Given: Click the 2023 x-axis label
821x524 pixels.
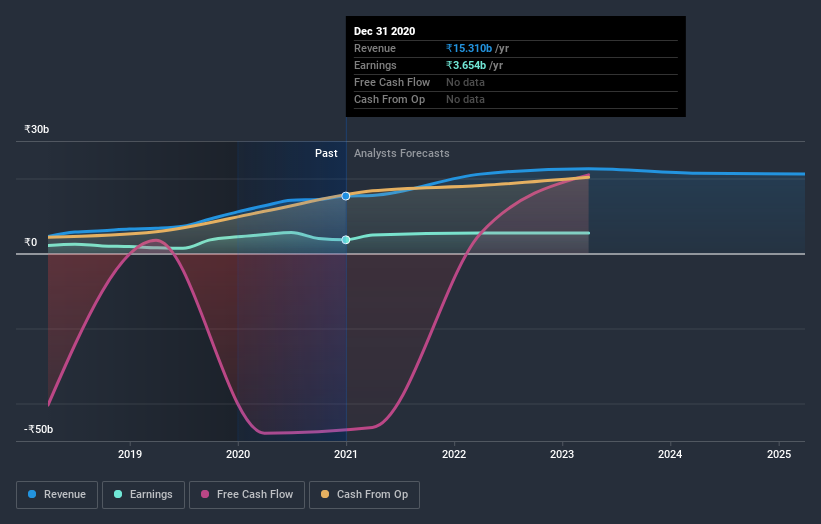Looking at the screenshot, I should click(x=562, y=454).
